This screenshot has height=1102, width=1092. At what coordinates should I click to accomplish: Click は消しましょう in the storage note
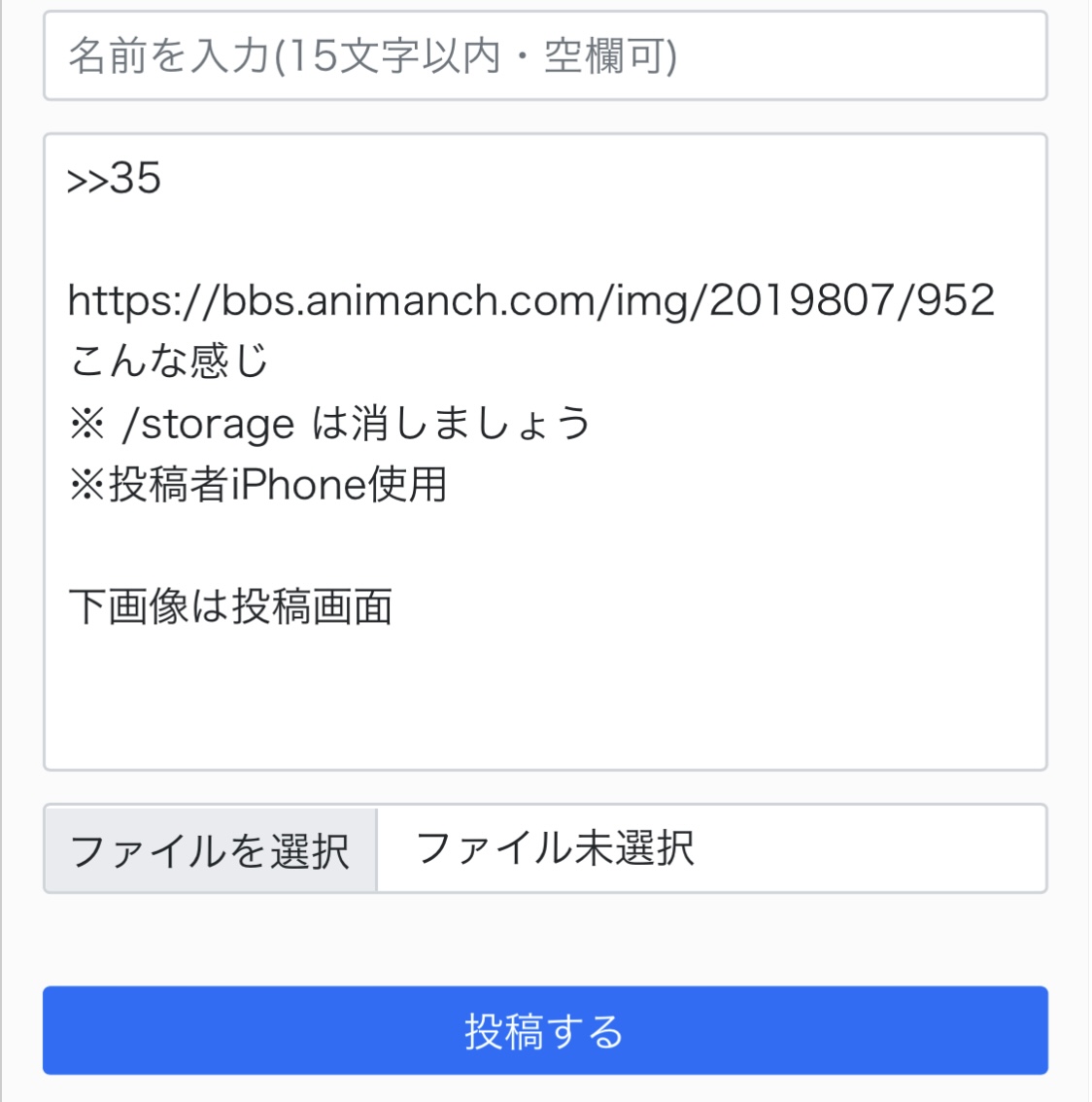coord(452,424)
